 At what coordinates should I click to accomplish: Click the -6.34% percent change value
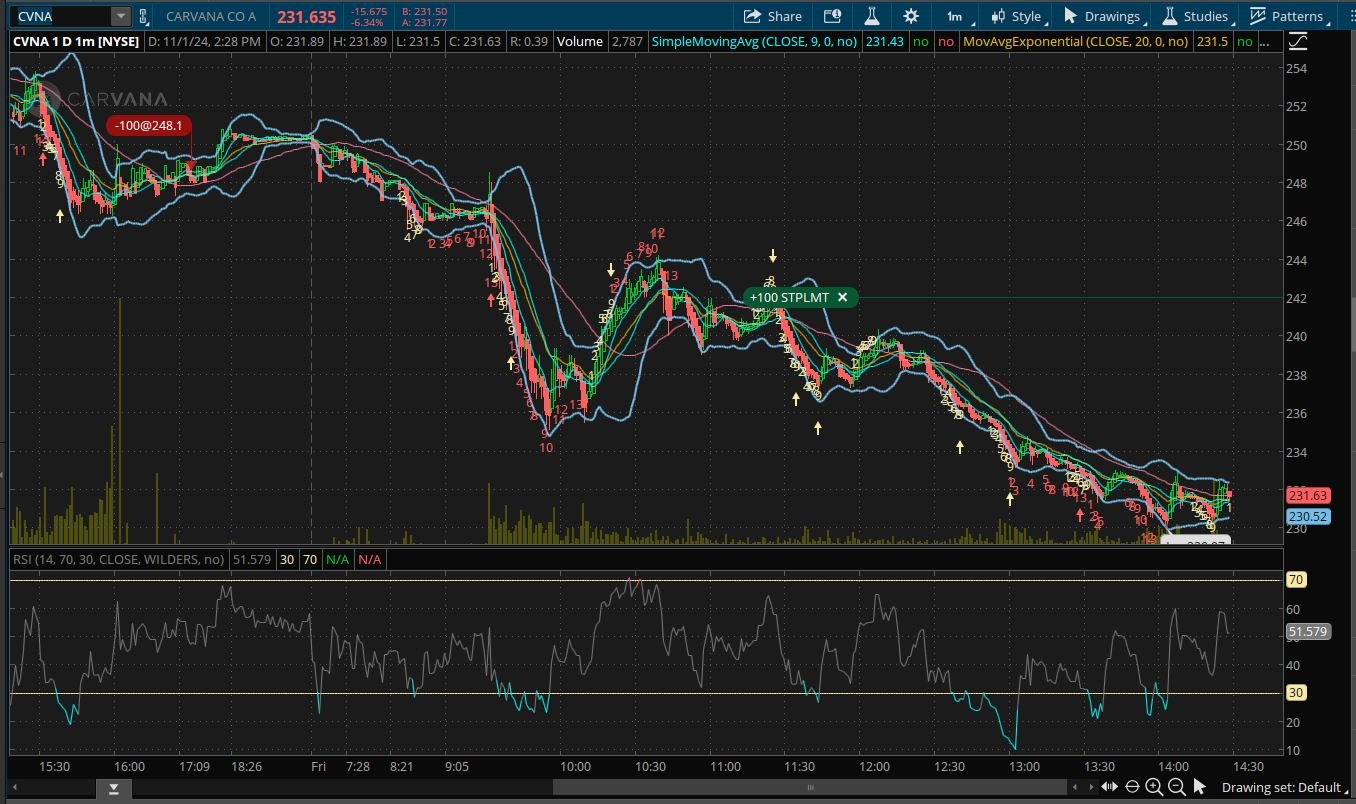click(x=366, y=22)
